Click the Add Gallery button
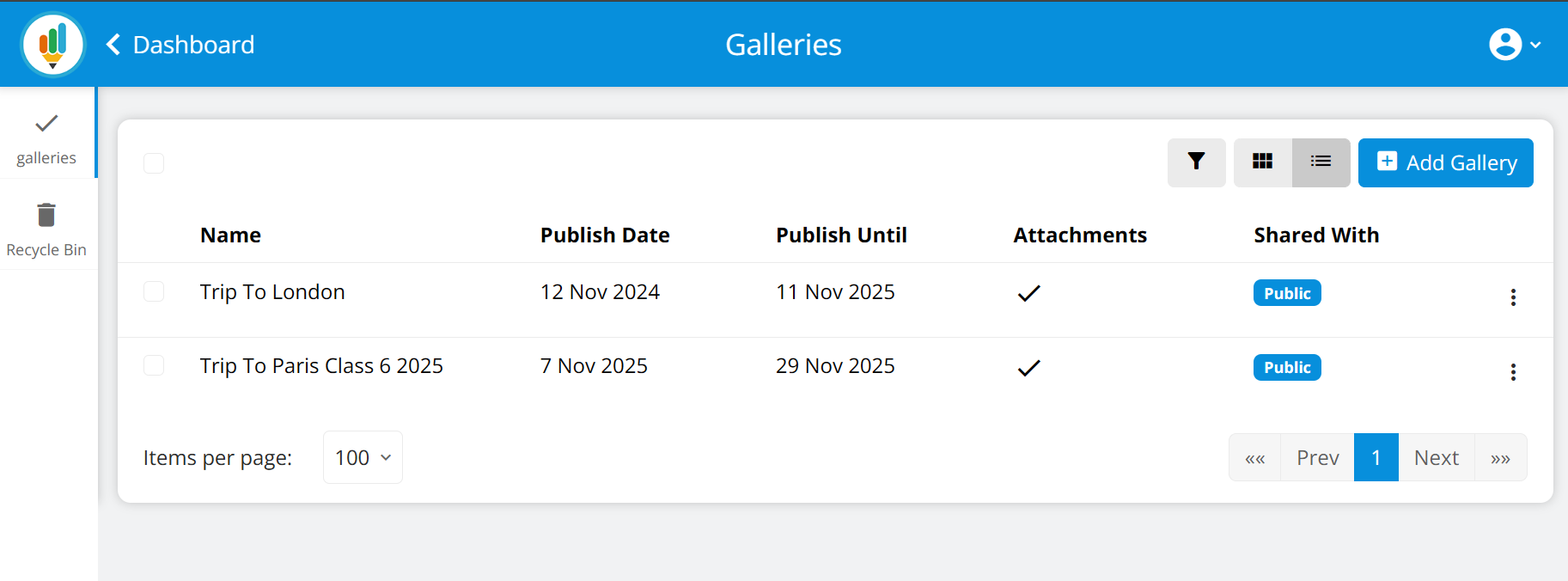This screenshot has width=1568, height=581. (1445, 162)
